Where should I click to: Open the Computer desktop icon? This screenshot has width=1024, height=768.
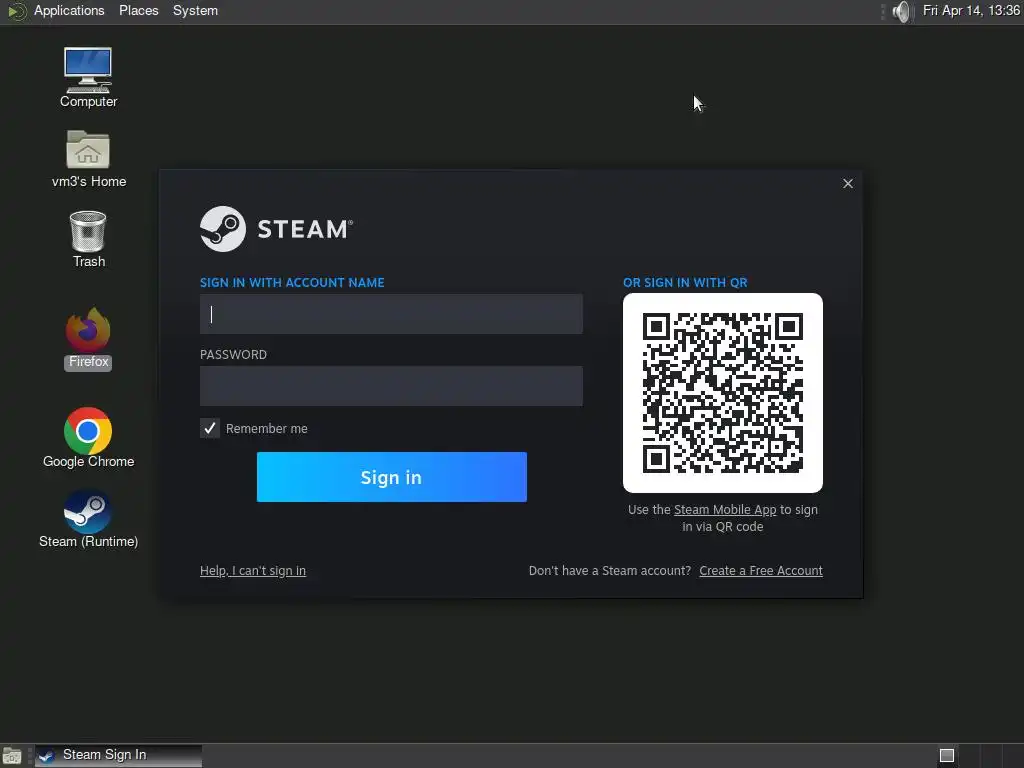[88, 76]
